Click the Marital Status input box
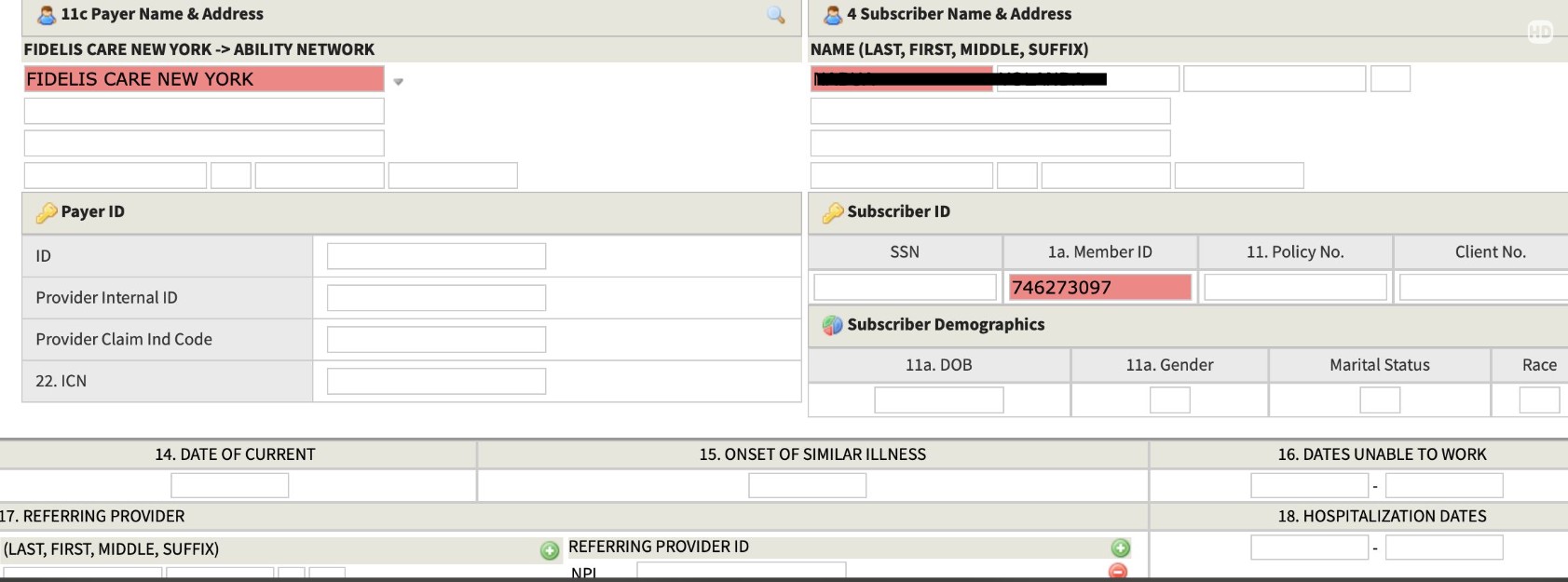1568x582 pixels. tap(1380, 399)
